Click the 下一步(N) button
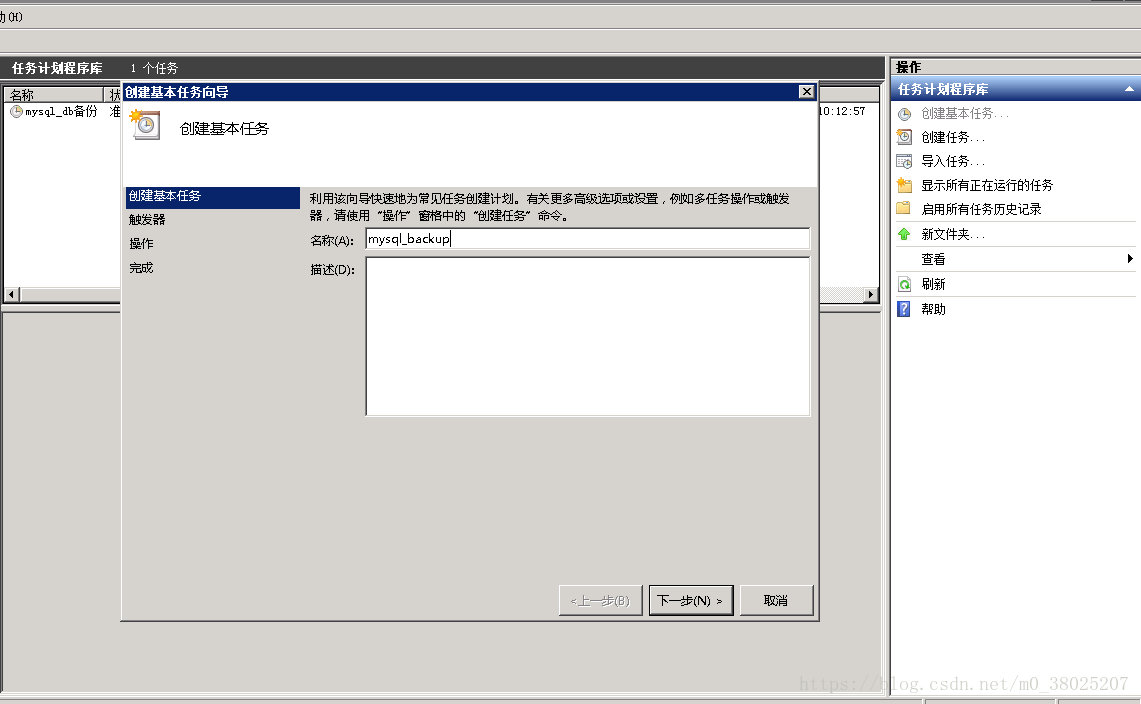1141x704 pixels. click(691, 600)
